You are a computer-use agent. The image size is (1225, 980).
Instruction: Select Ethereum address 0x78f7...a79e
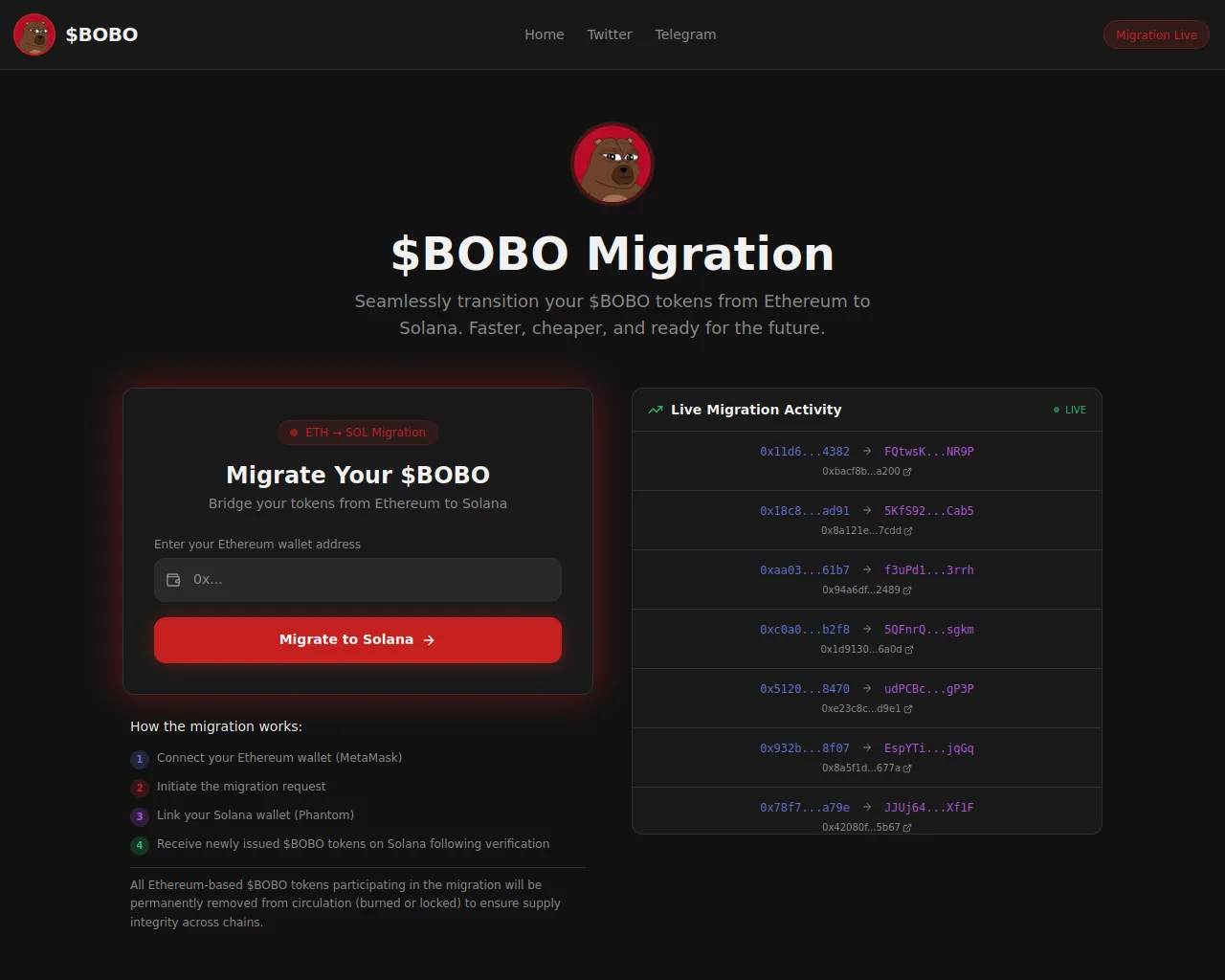tap(805, 808)
